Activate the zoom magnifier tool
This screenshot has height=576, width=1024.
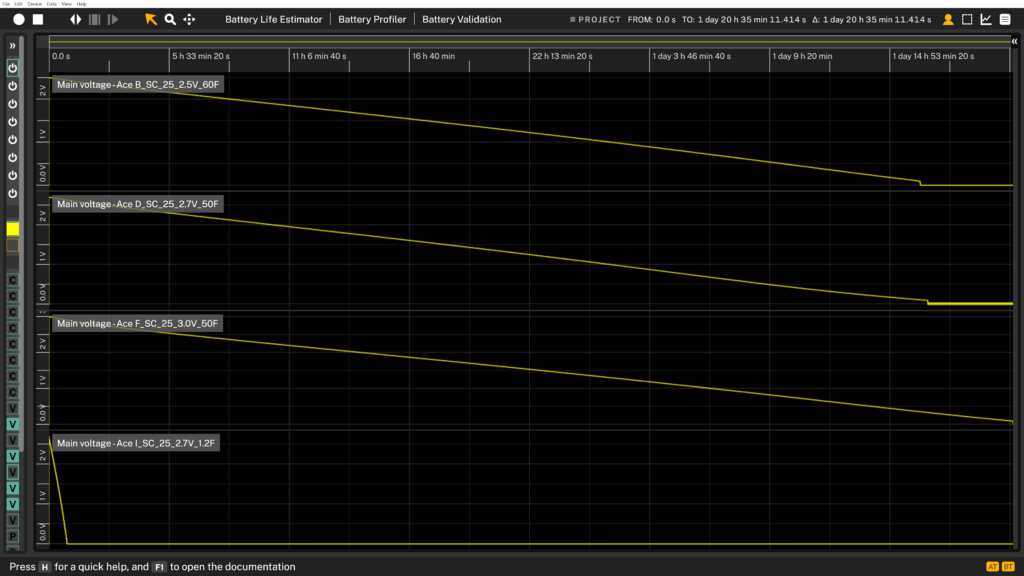click(170, 19)
